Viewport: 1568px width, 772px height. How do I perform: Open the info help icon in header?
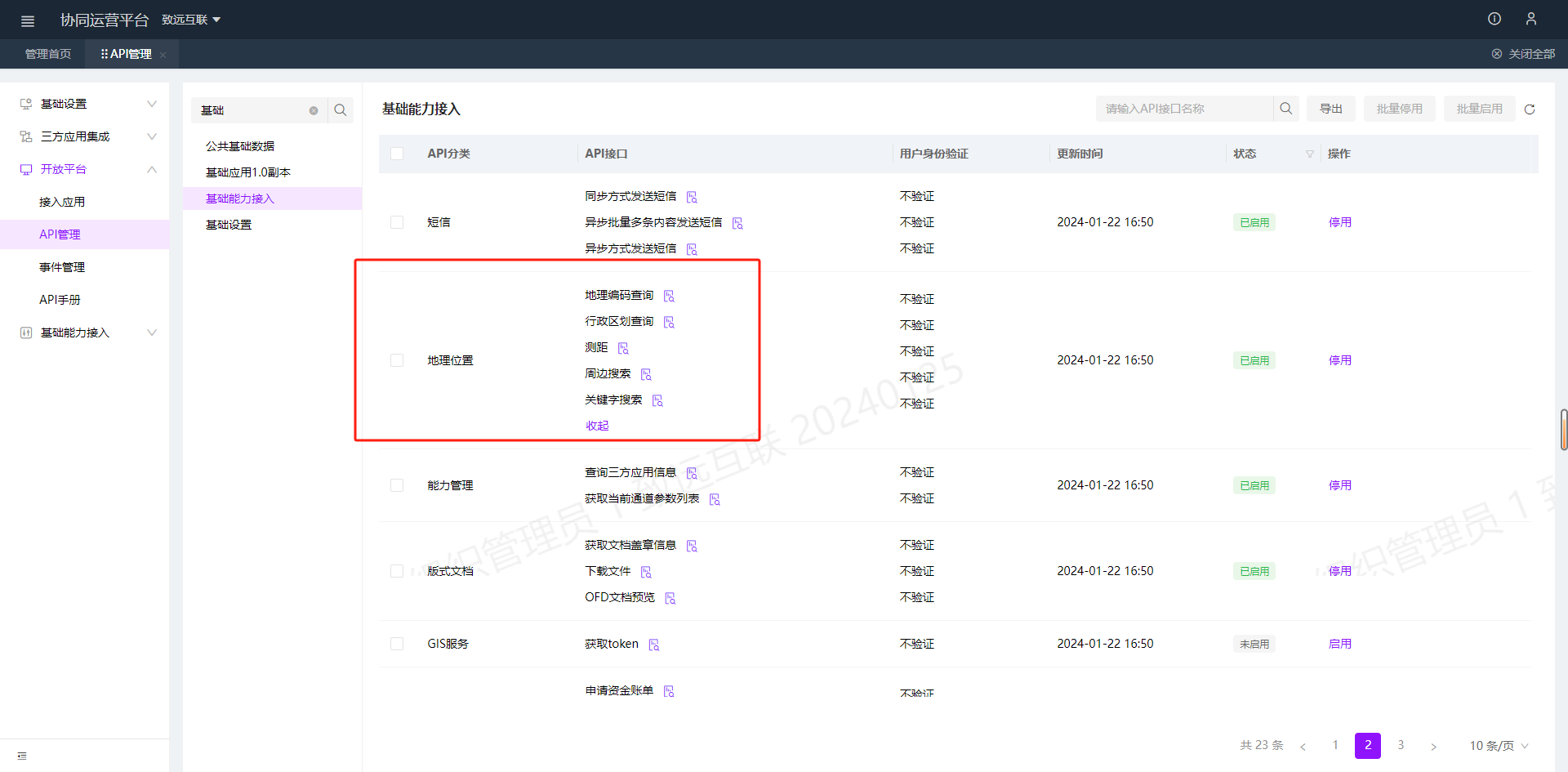coord(1494,19)
